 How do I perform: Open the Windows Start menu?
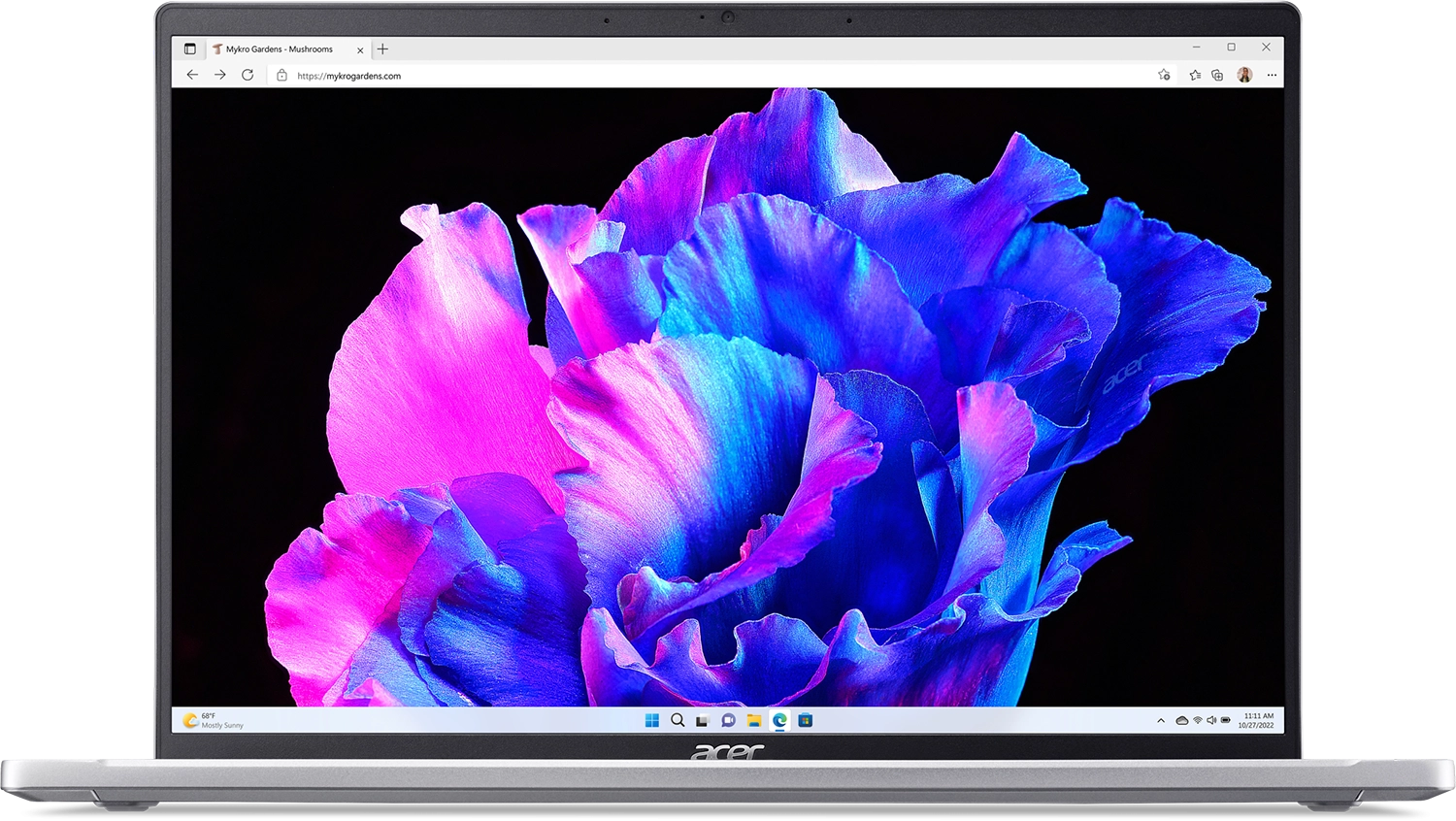[652, 720]
